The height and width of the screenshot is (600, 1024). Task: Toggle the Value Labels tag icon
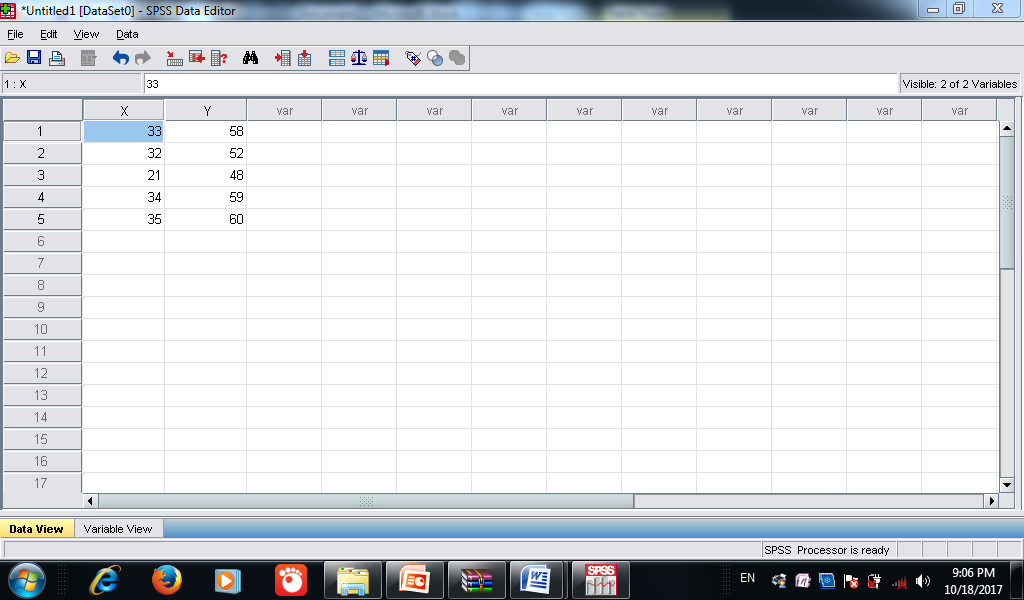(x=413, y=58)
